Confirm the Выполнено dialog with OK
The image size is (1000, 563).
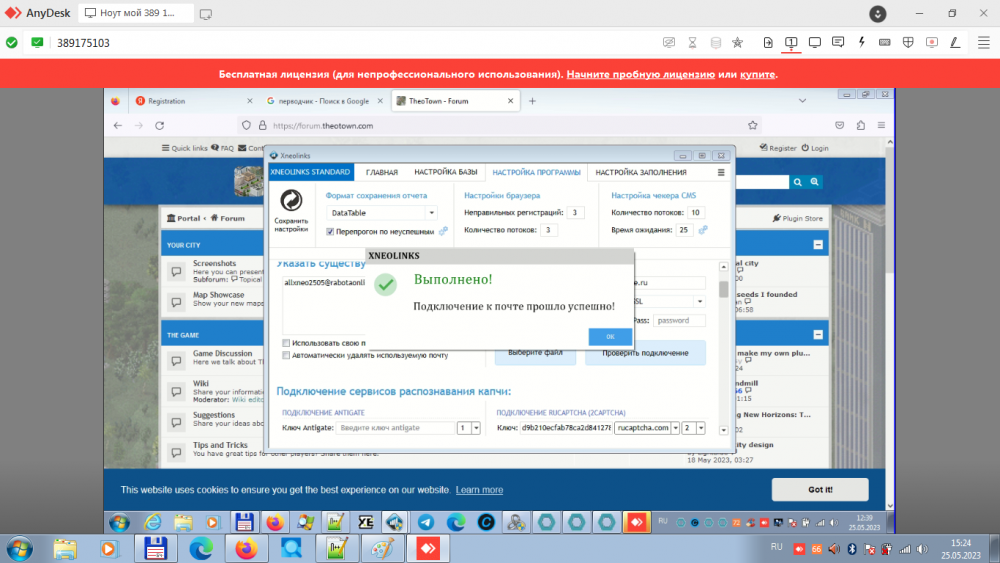point(610,336)
